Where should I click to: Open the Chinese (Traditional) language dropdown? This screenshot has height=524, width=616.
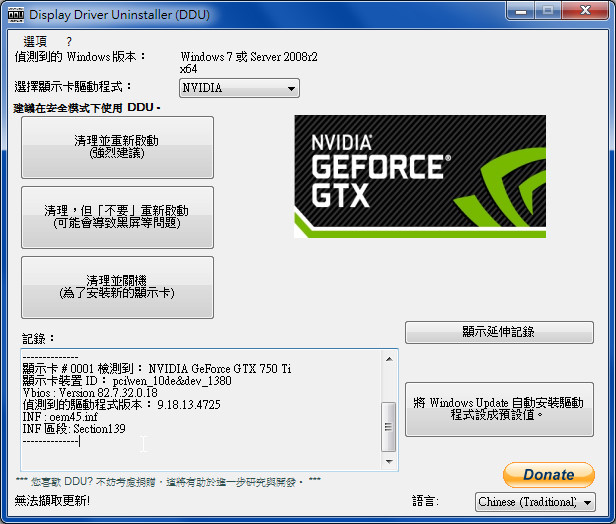coord(535,502)
